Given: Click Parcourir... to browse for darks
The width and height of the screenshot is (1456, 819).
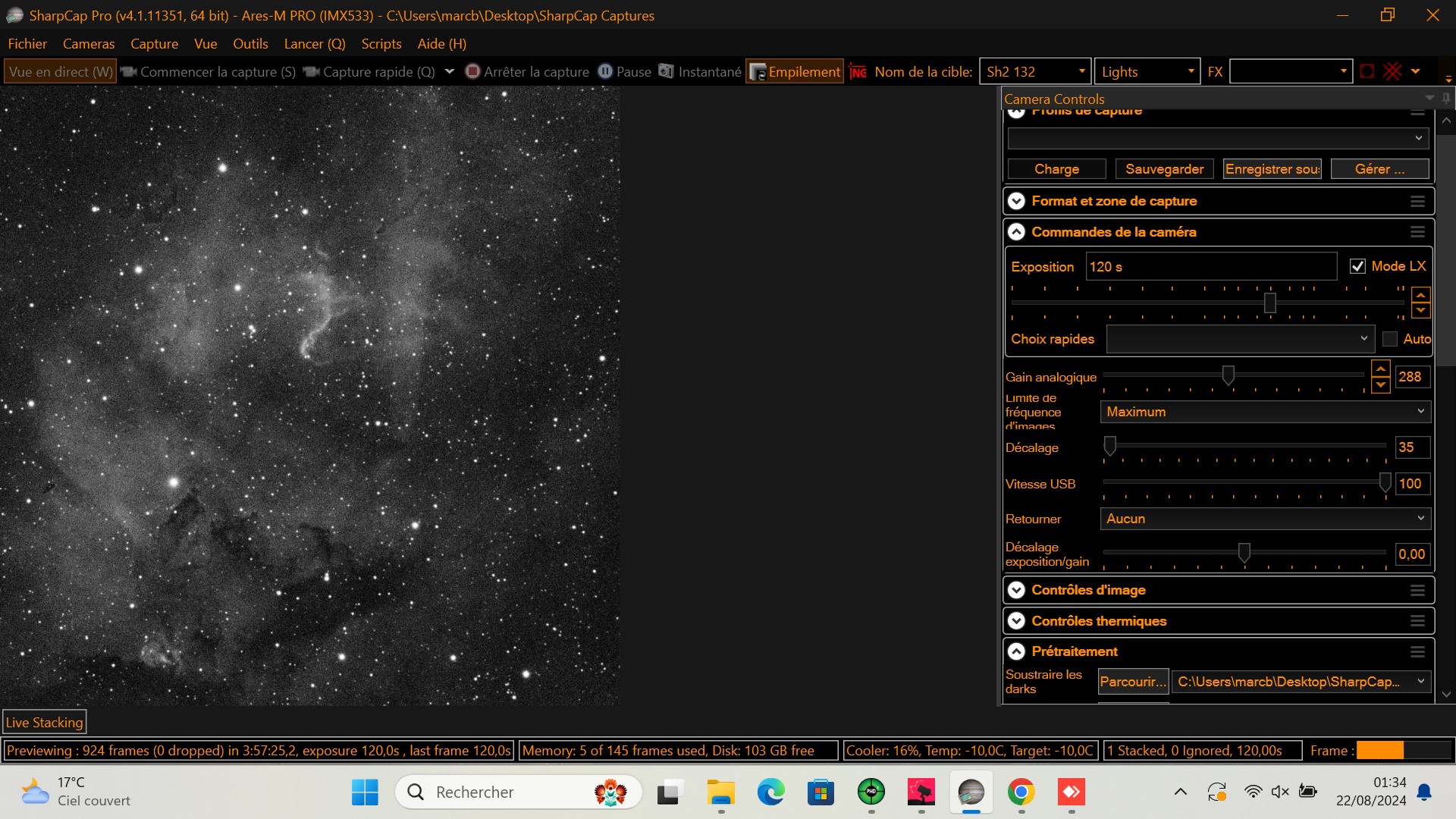Looking at the screenshot, I should [x=1133, y=682].
